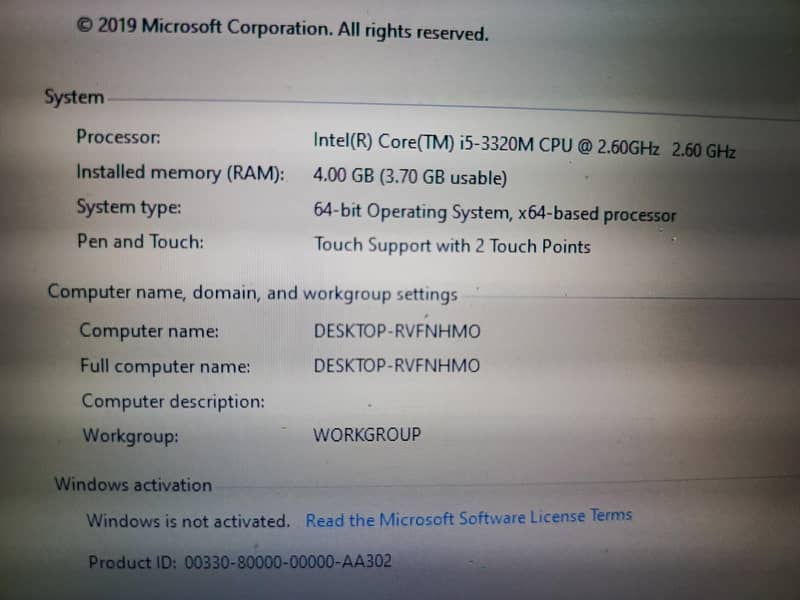This screenshot has height=600, width=800.
Task: Click the 'Computer name:' label
Action: 149,331
